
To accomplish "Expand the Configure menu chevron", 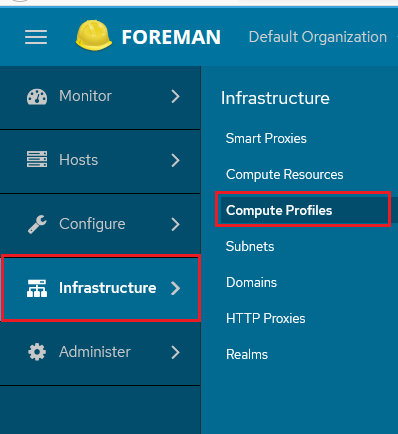I will (x=175, y=224).
